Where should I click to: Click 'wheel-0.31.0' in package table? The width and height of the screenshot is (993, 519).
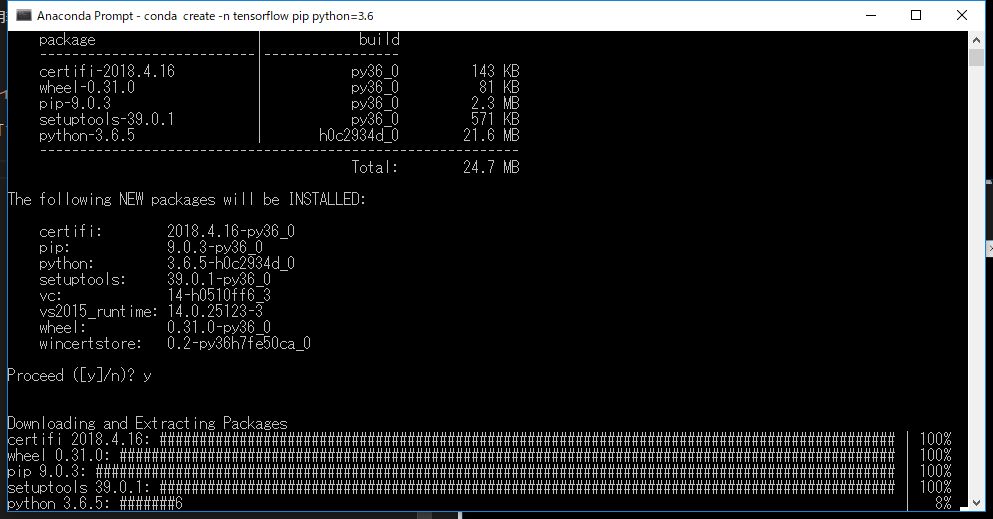pyautogui.click(x=87, y=87)
